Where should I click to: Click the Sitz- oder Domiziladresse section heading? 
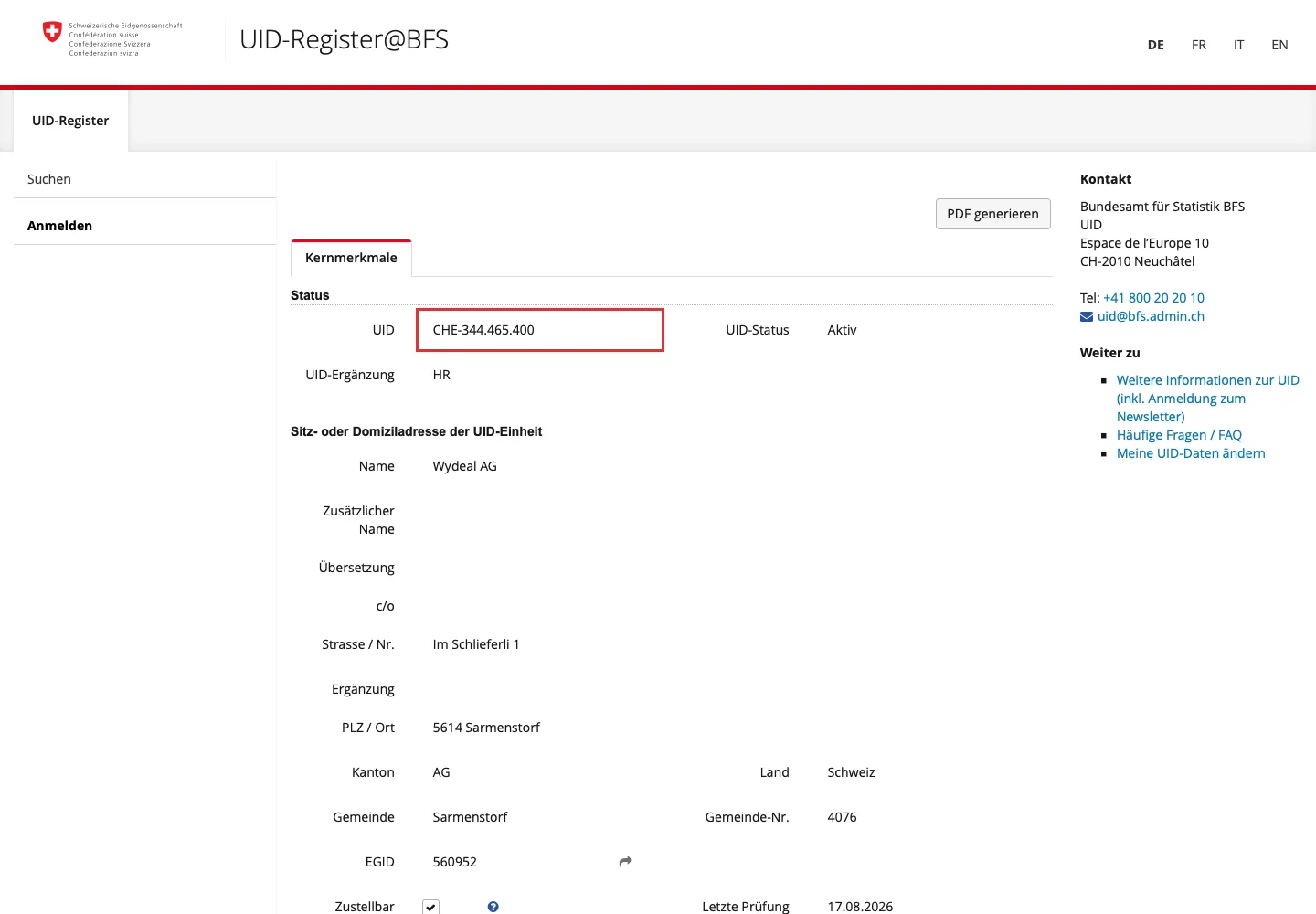click(x=417, y=431)
